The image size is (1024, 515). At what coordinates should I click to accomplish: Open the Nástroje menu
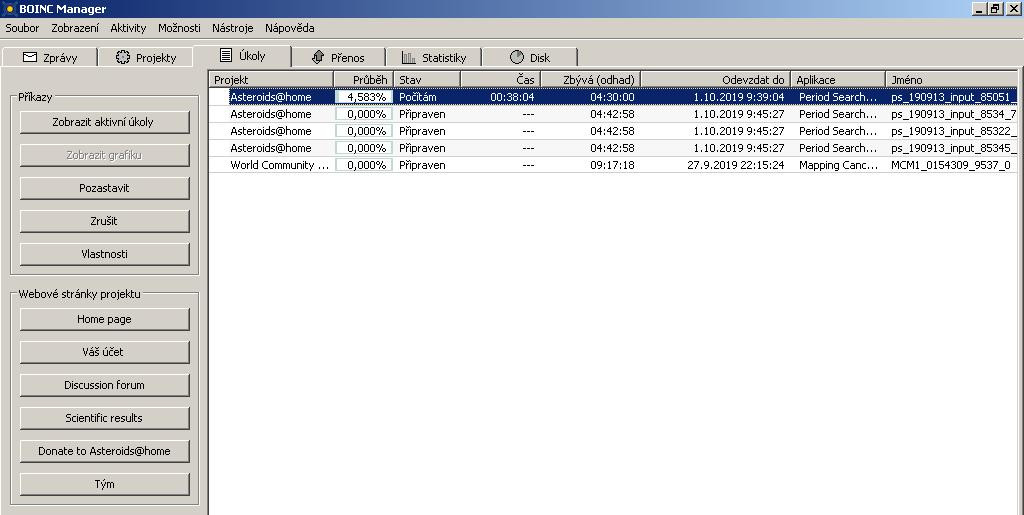(232, 28)
